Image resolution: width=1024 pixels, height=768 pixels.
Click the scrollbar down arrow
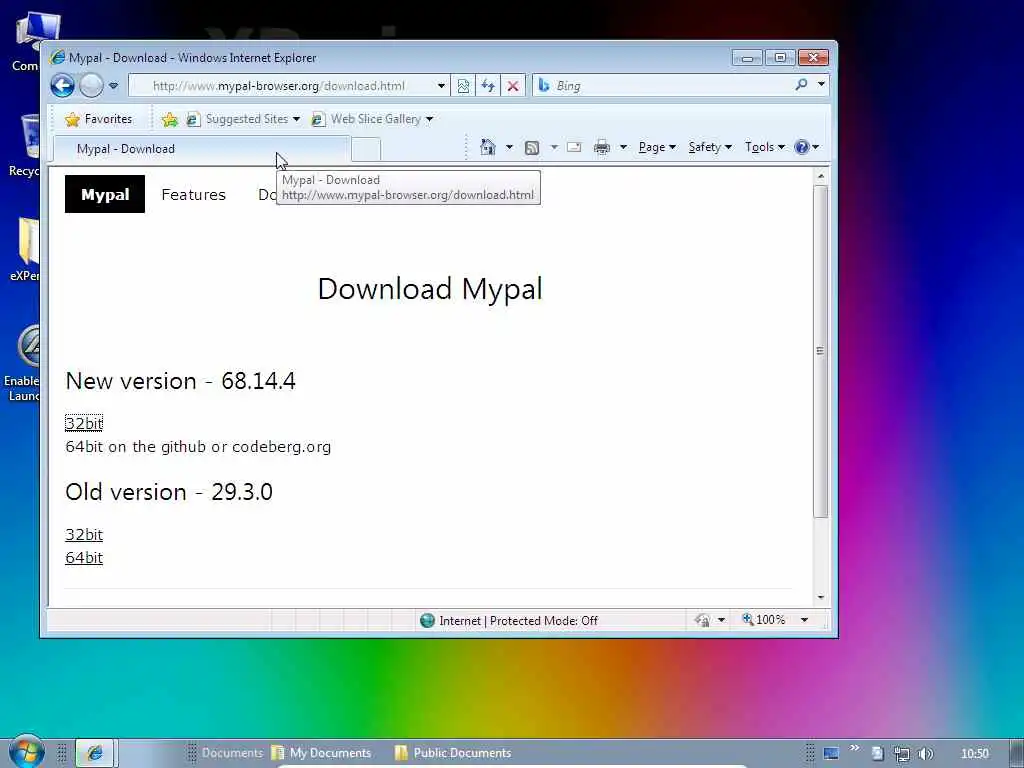[x=821, y=597]
